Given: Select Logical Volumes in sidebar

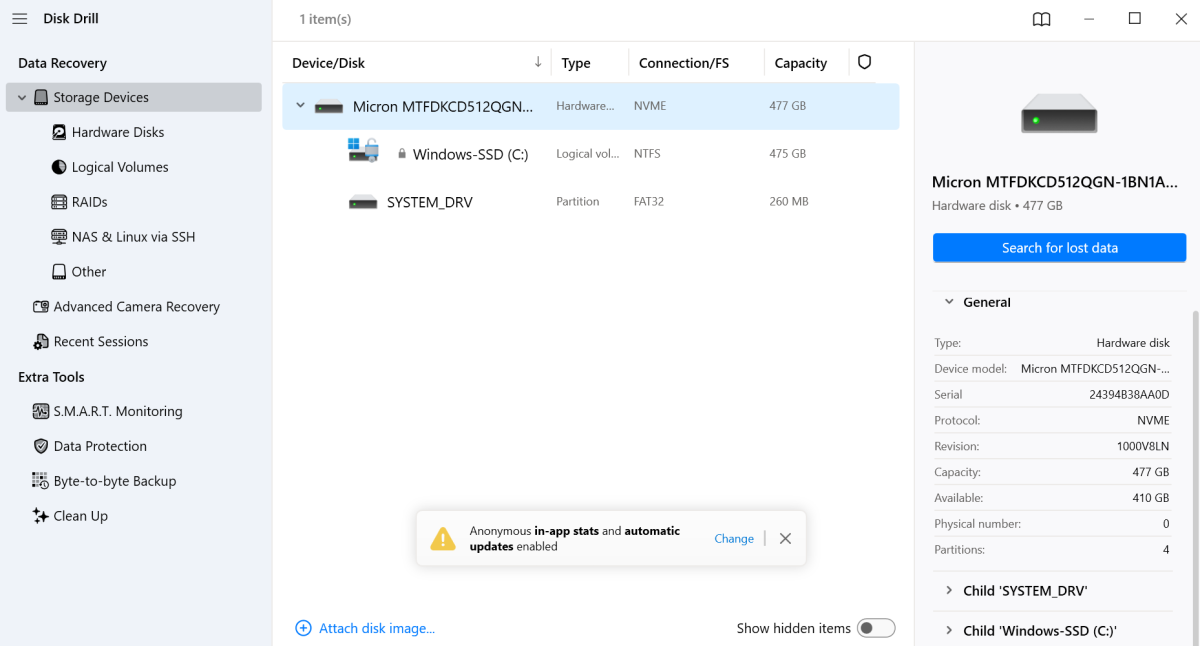Looking at the screenshot, I should point(119,167).
